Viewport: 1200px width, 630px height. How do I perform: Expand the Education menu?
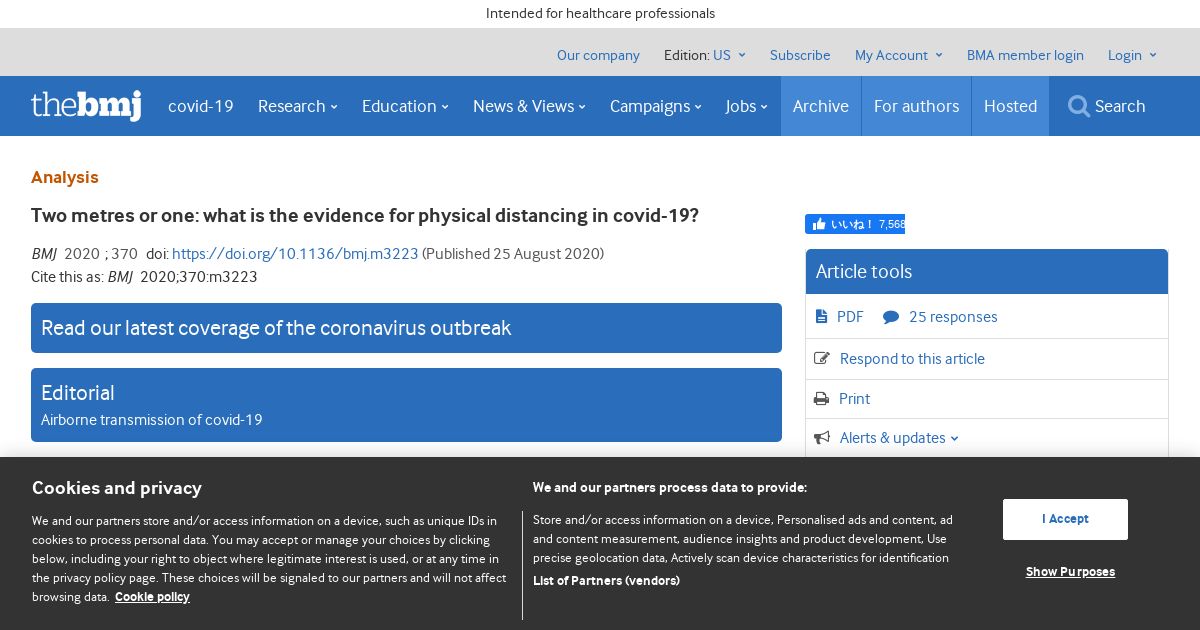point(405,106)
